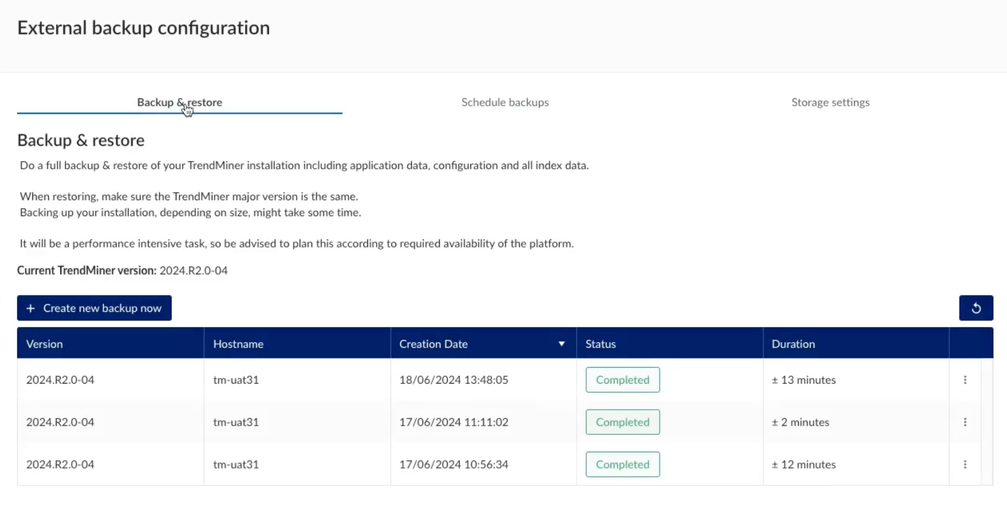Screen dimensions: 1007x511
Task: Switch to Schedule backups tab
Action: pyautogui.click(x=504, y=102)
